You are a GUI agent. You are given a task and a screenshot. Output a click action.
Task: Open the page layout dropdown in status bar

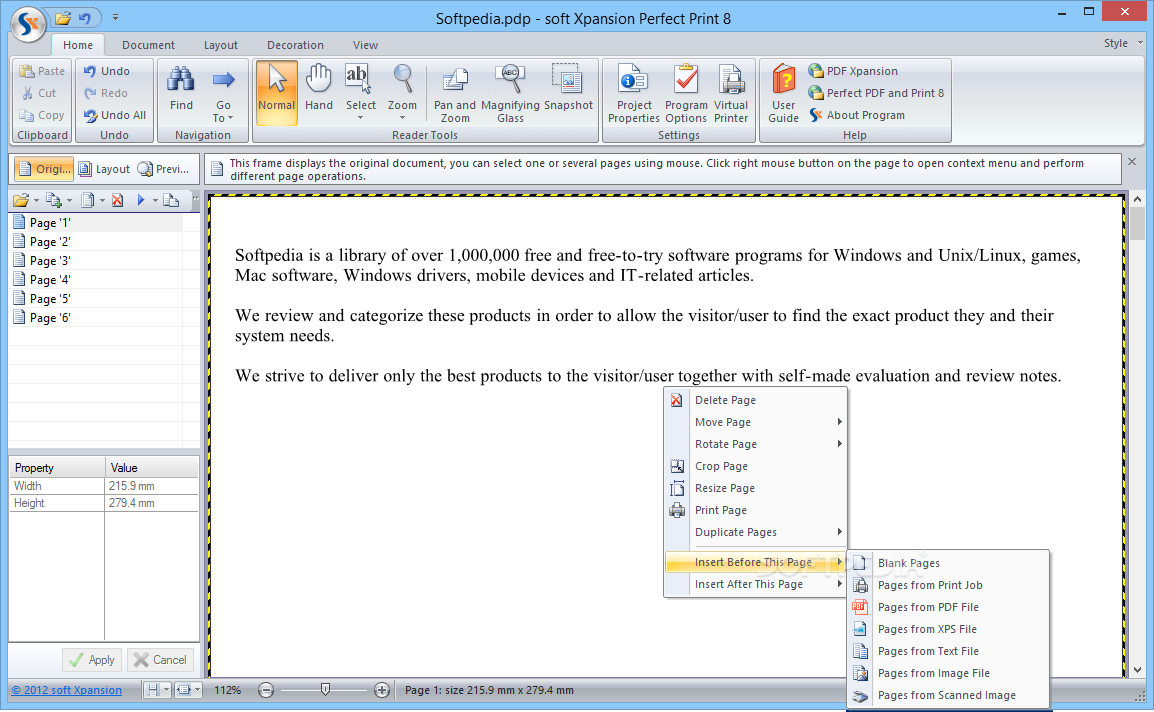pyautogui.click(x=166, y=691)
